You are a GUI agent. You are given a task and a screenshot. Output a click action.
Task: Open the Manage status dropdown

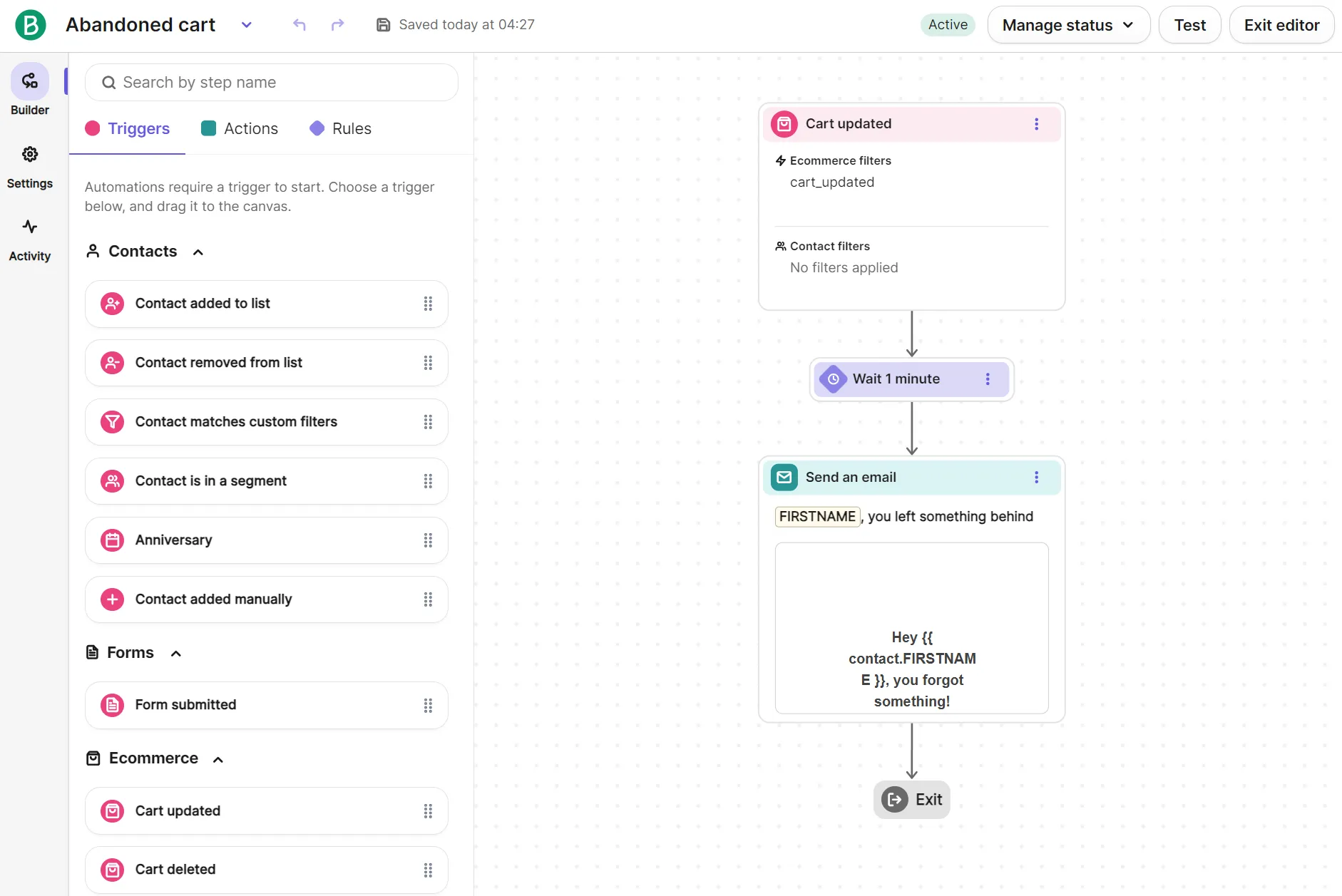[x=1068, y=25]
